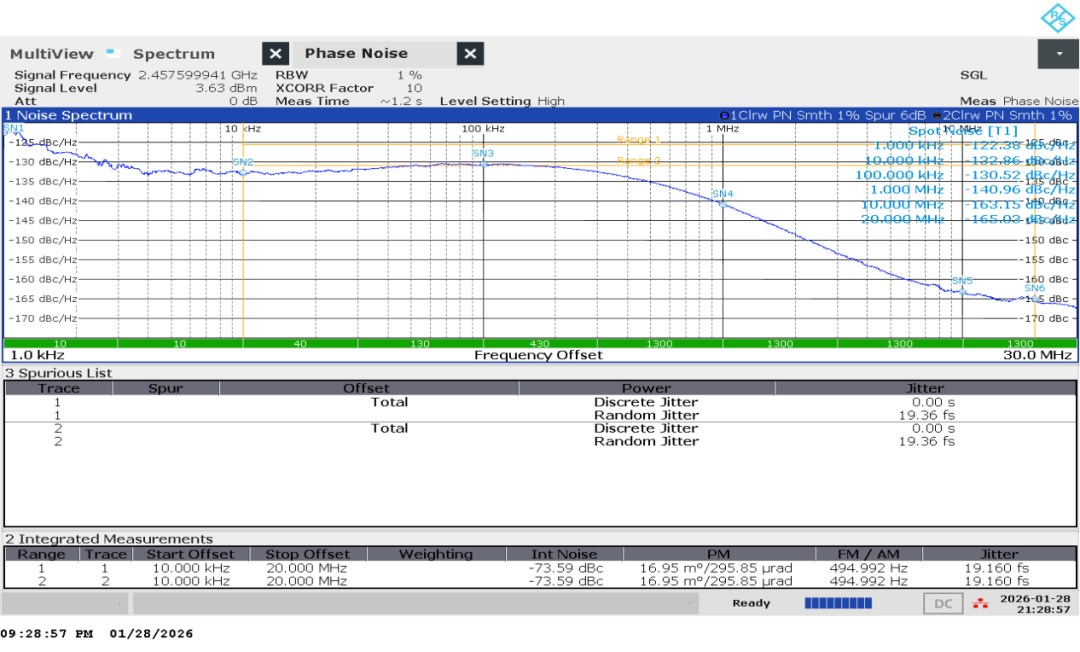
Task: Select the SN6 spot noise marker
Action: [1035, 288]
